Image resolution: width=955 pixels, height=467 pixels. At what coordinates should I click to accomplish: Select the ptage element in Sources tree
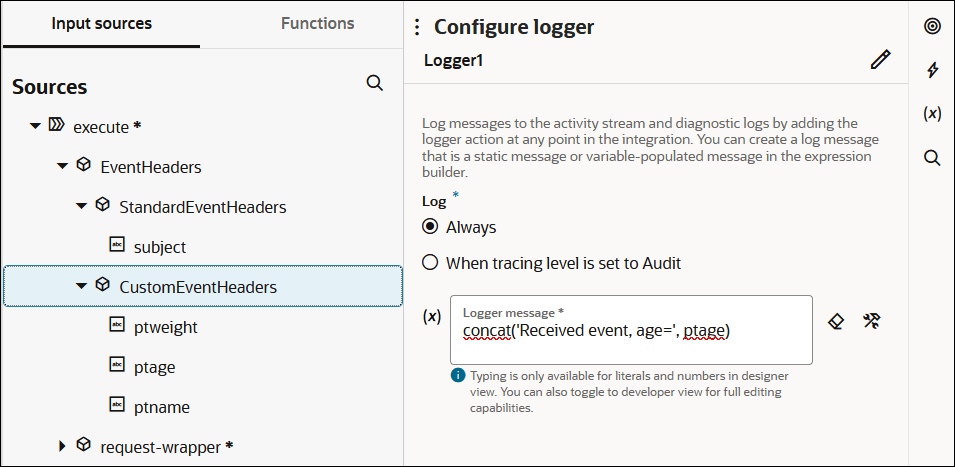[x=155, y=367]
